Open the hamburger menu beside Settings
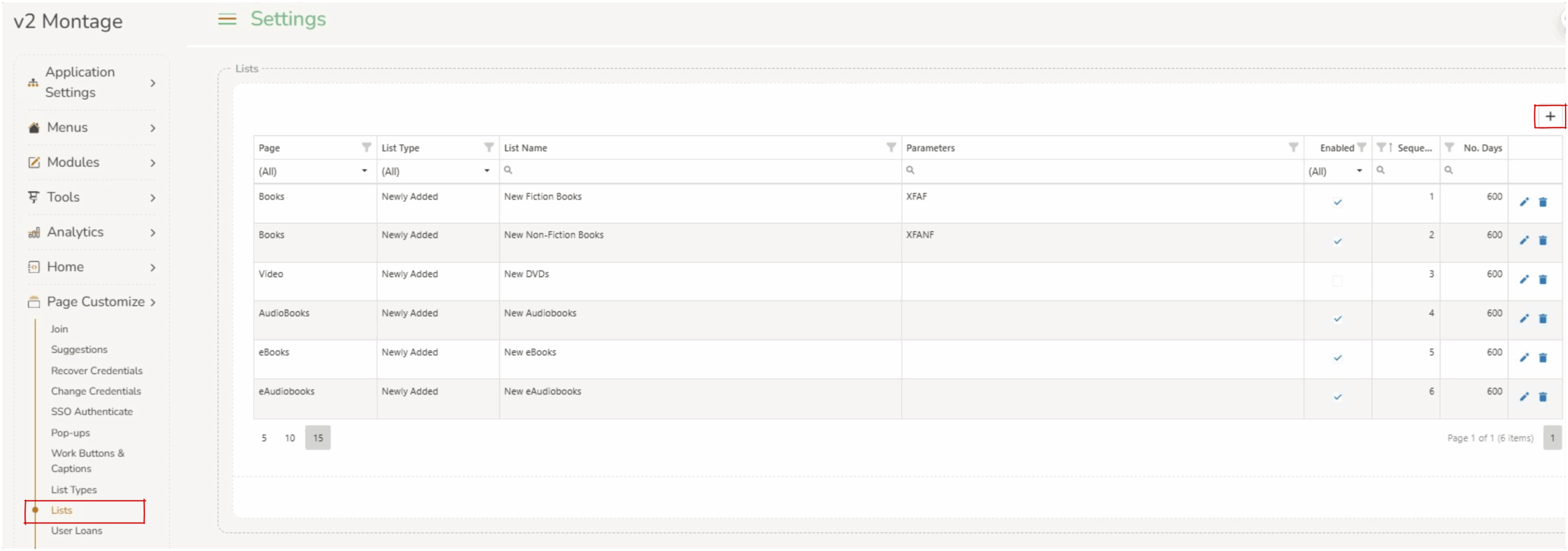 (227, 20)
